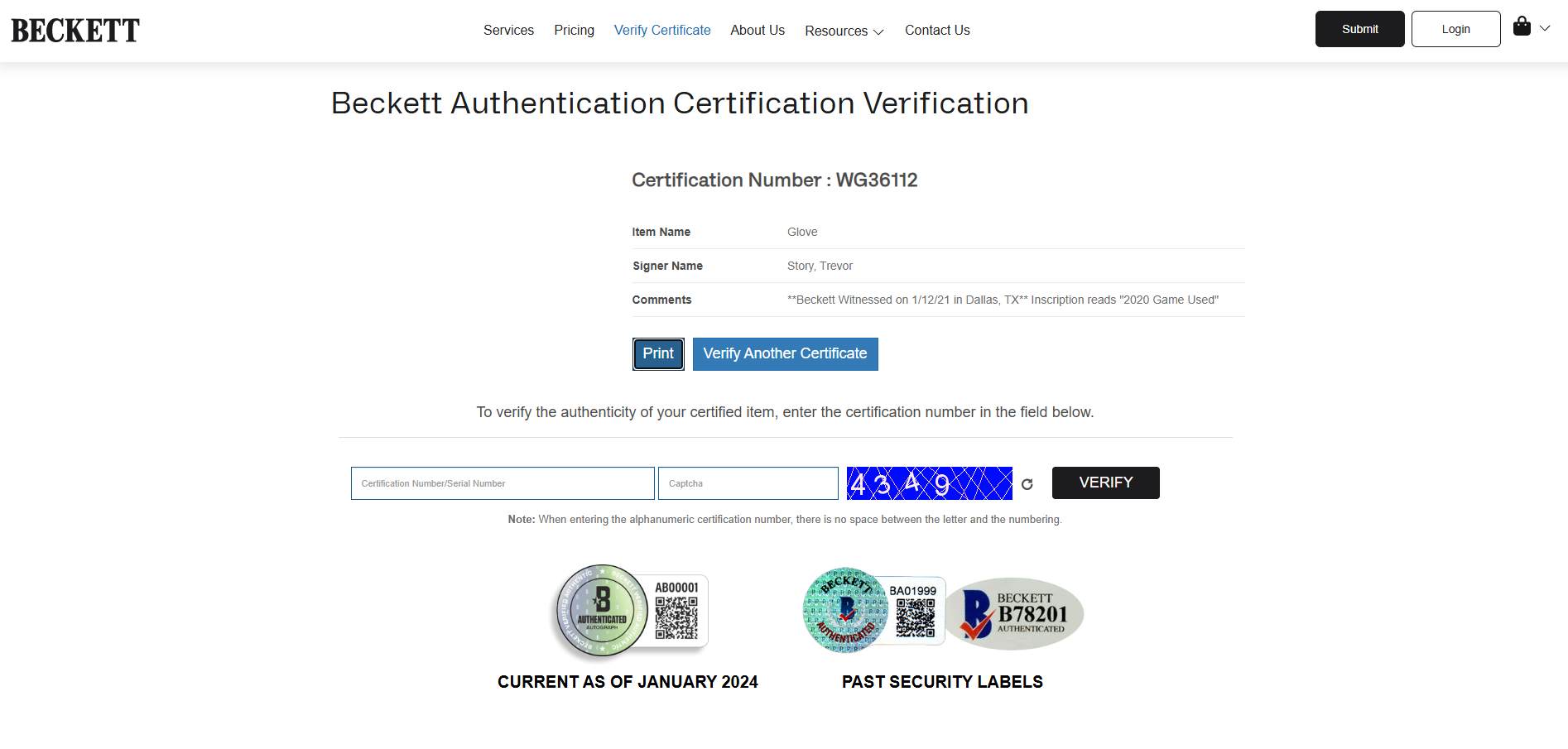Click the BA01999 past security label image

click(x=874, y=610)
